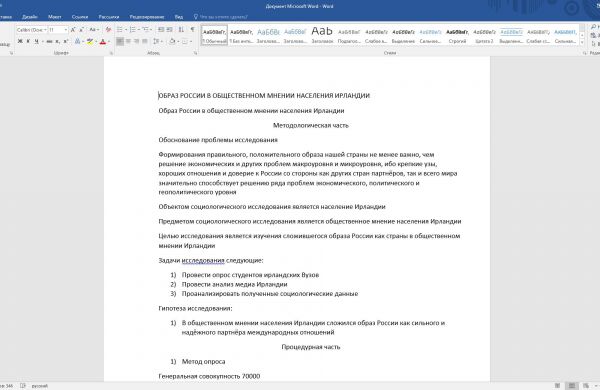The height and width of the screenshot is (390, 600).
Task: Center text alignment
Action: (x=128, y=41)
